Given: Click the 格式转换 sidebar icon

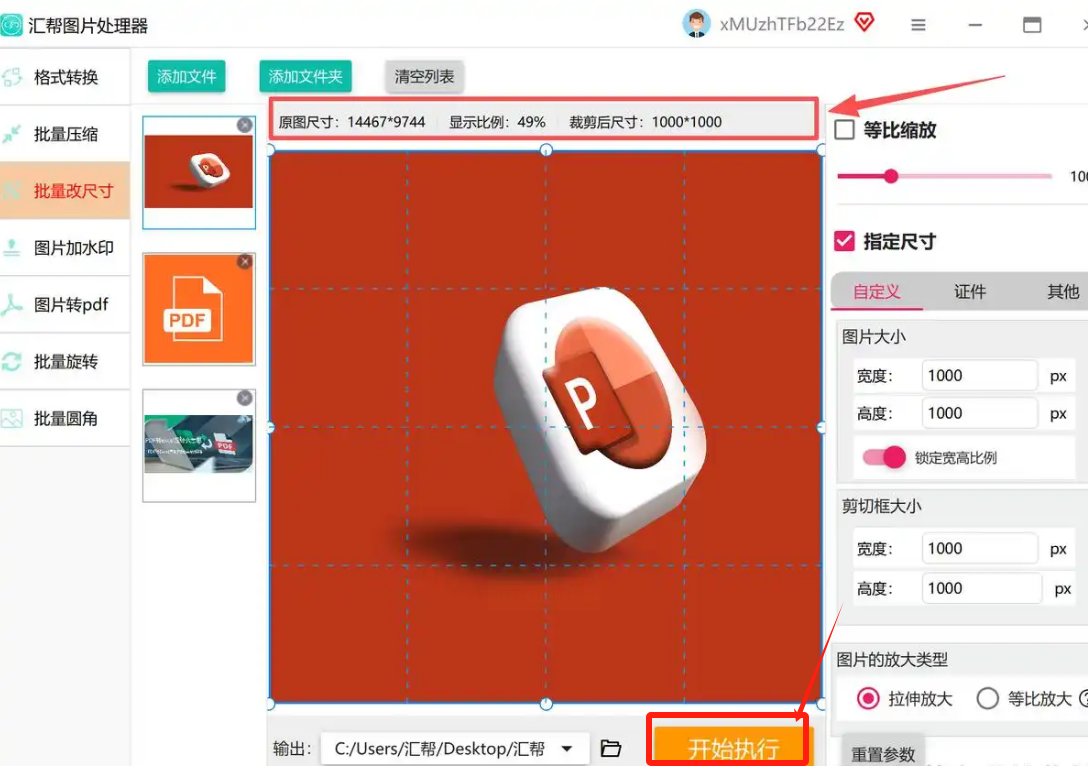Looking at the screenshot, I should click(12, 77).
